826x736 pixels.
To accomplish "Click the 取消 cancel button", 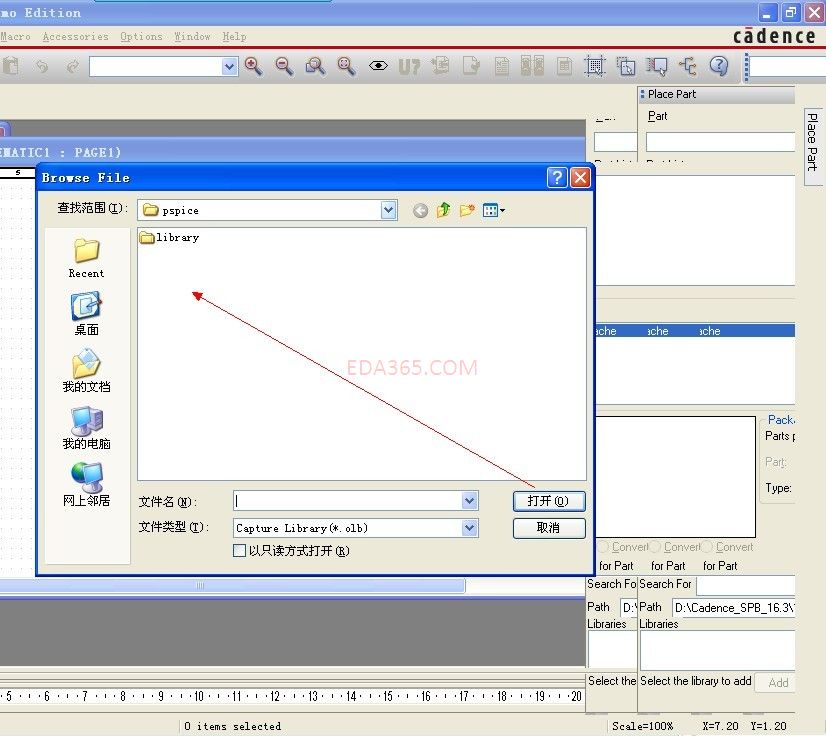I will 549,528.
